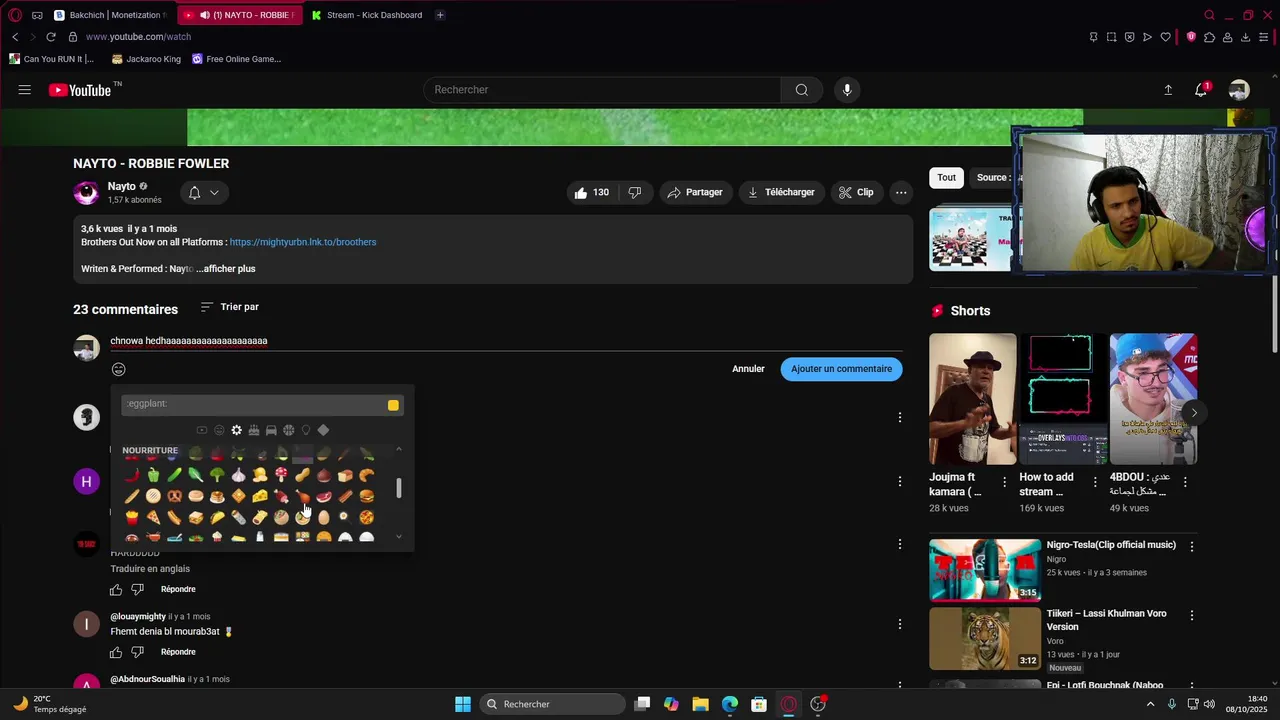Open mightyurbn brothers link
The image size is (1280, 720).
(x=303, y=242)
